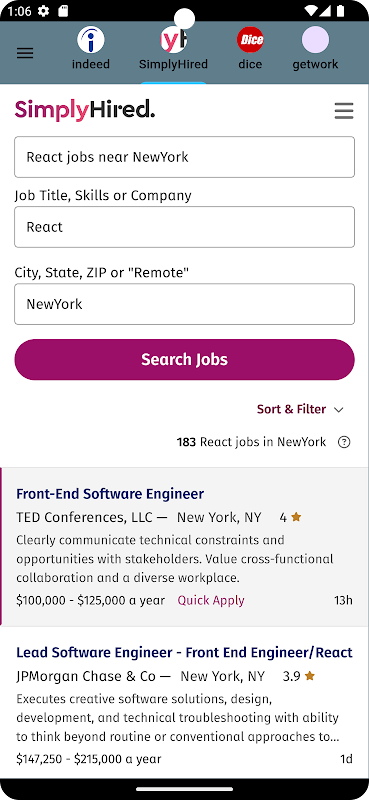Open Lead Software Engineer JPMorgan listing
The height and width of the screenshot is (800, 369).
click(x=184, y=653)
